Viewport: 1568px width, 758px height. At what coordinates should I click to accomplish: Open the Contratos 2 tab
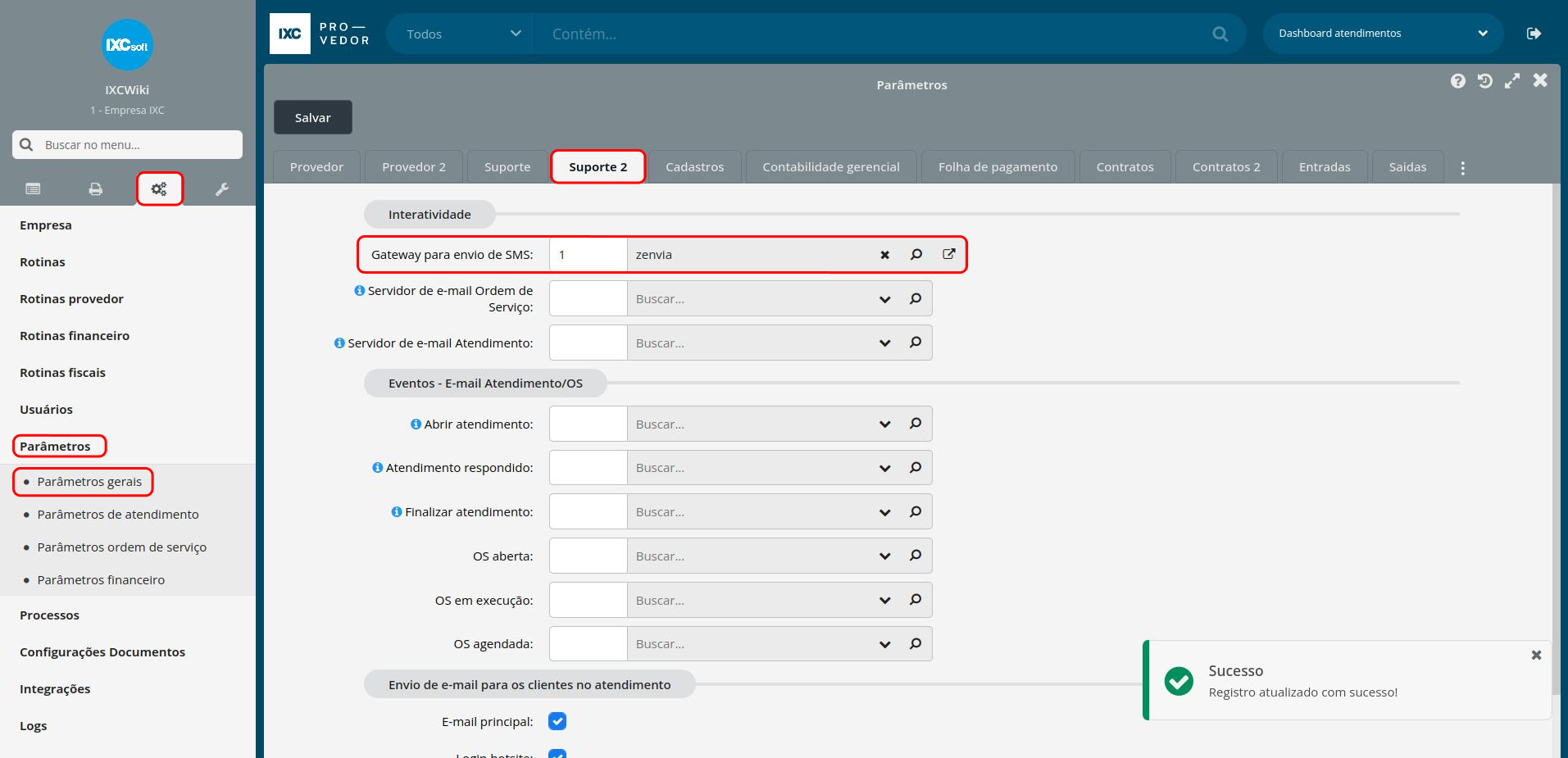point(1226,167)
